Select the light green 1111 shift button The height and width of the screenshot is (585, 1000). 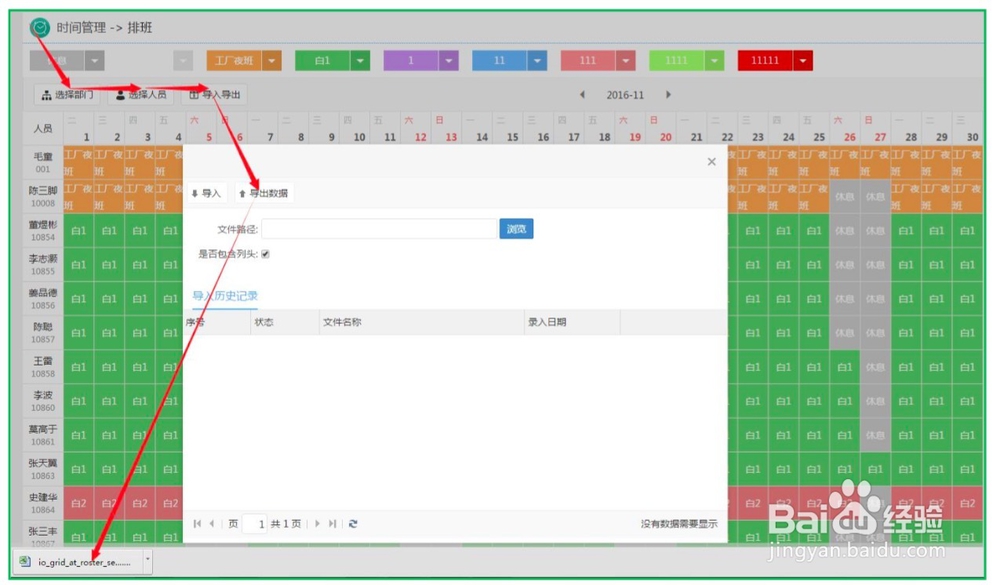(x=677, y=61)
